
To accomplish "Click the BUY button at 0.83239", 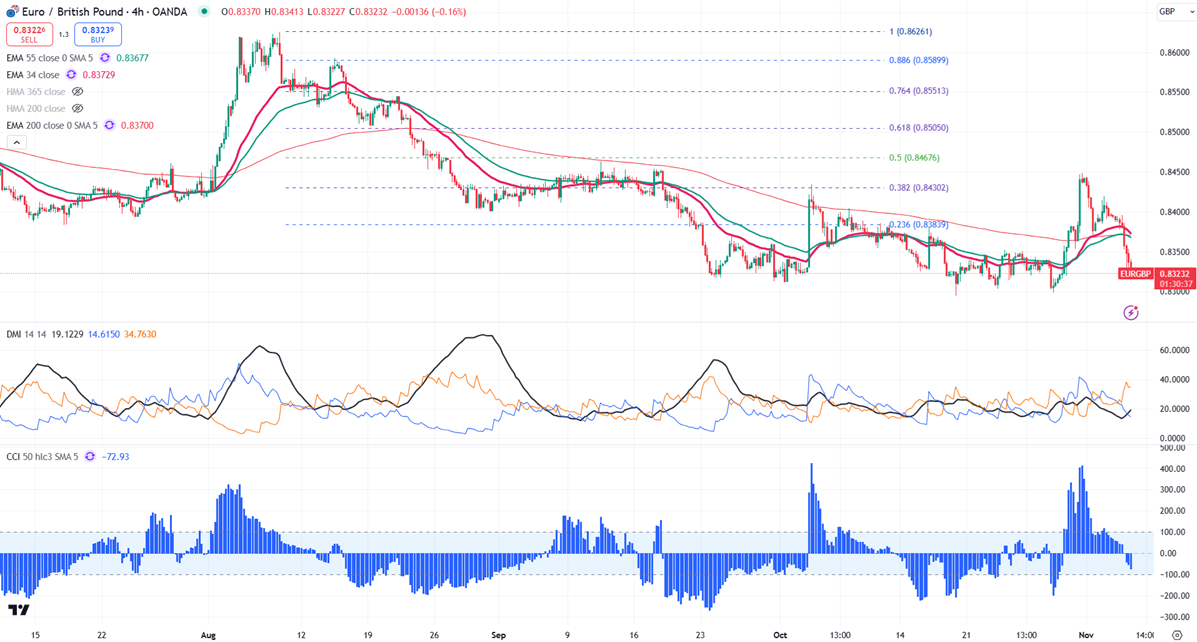I will (x=98, y=34).
